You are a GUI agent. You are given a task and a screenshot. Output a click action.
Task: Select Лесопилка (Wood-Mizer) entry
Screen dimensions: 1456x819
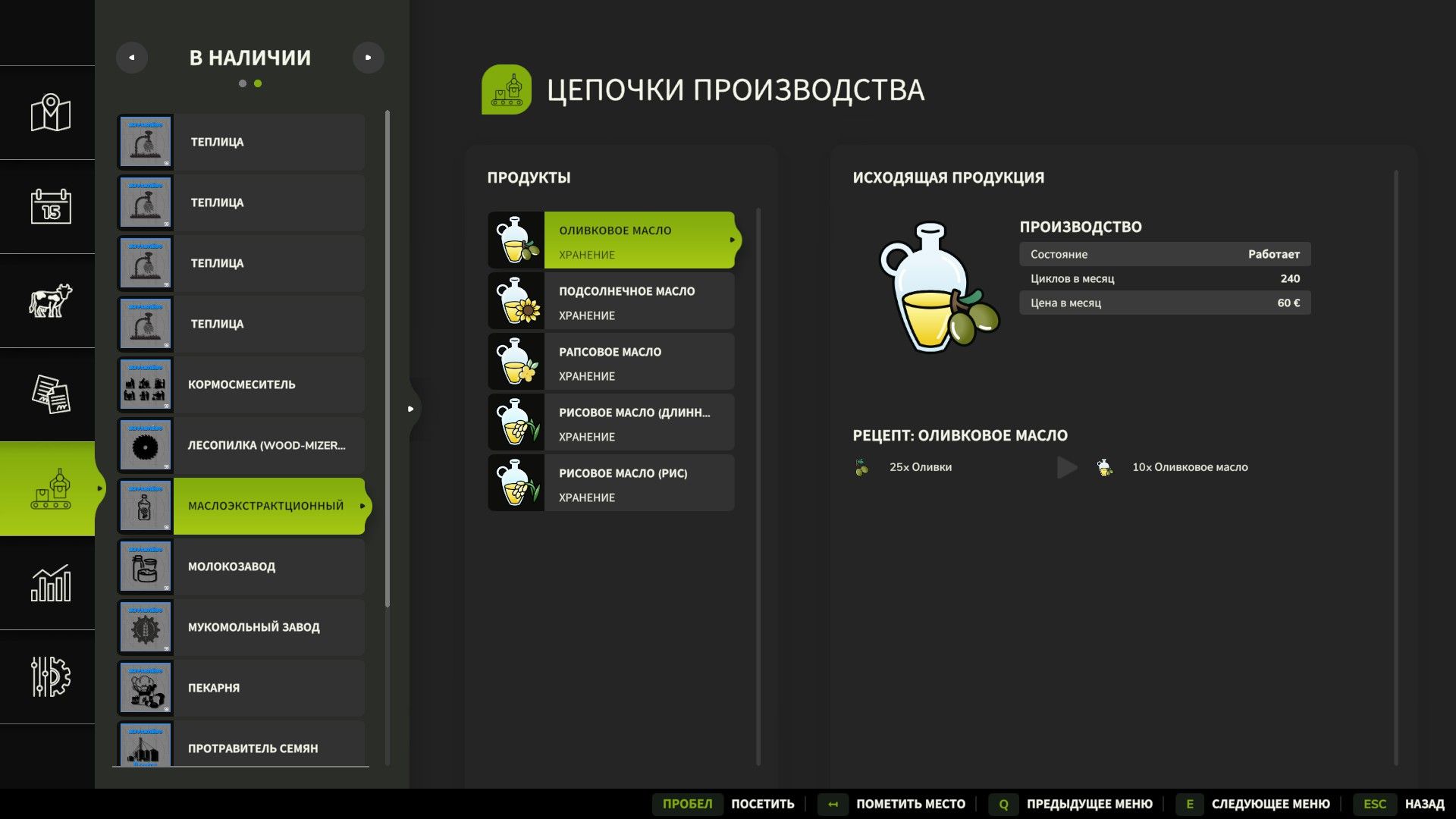click(x=241, y=445)
